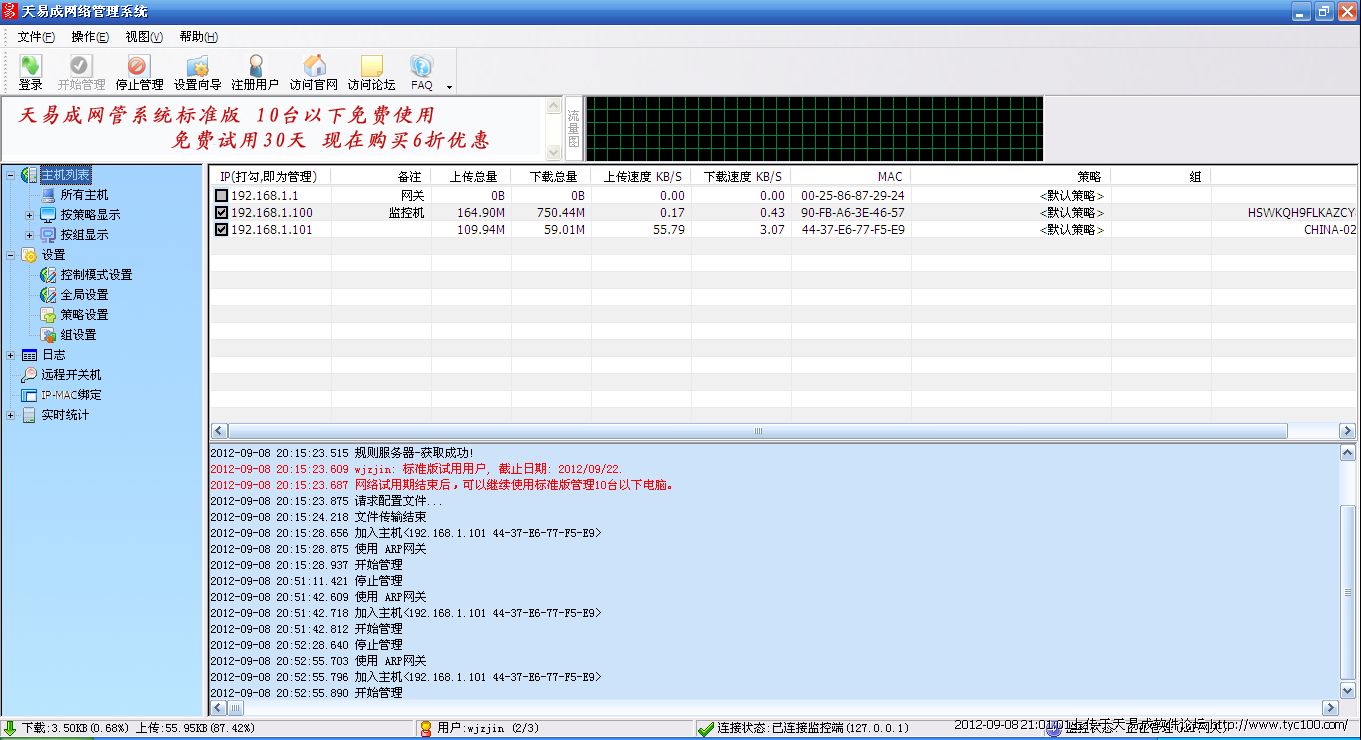Open 控制模式设置 in the sidebar
Viewport: 1361px width, 740px height.
coord(95,275)
